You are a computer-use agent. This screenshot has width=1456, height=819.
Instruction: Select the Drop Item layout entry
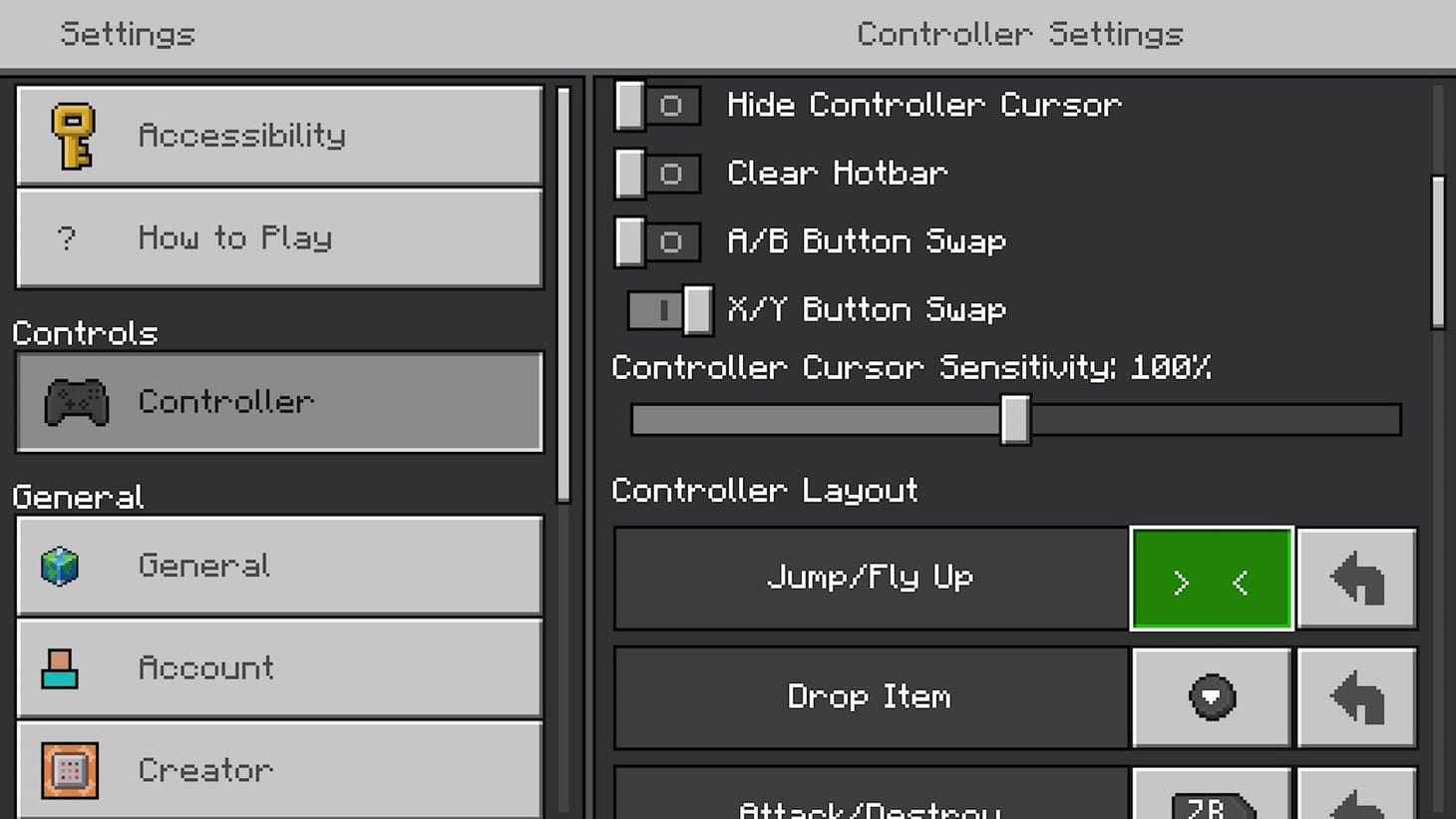(870, 696)
